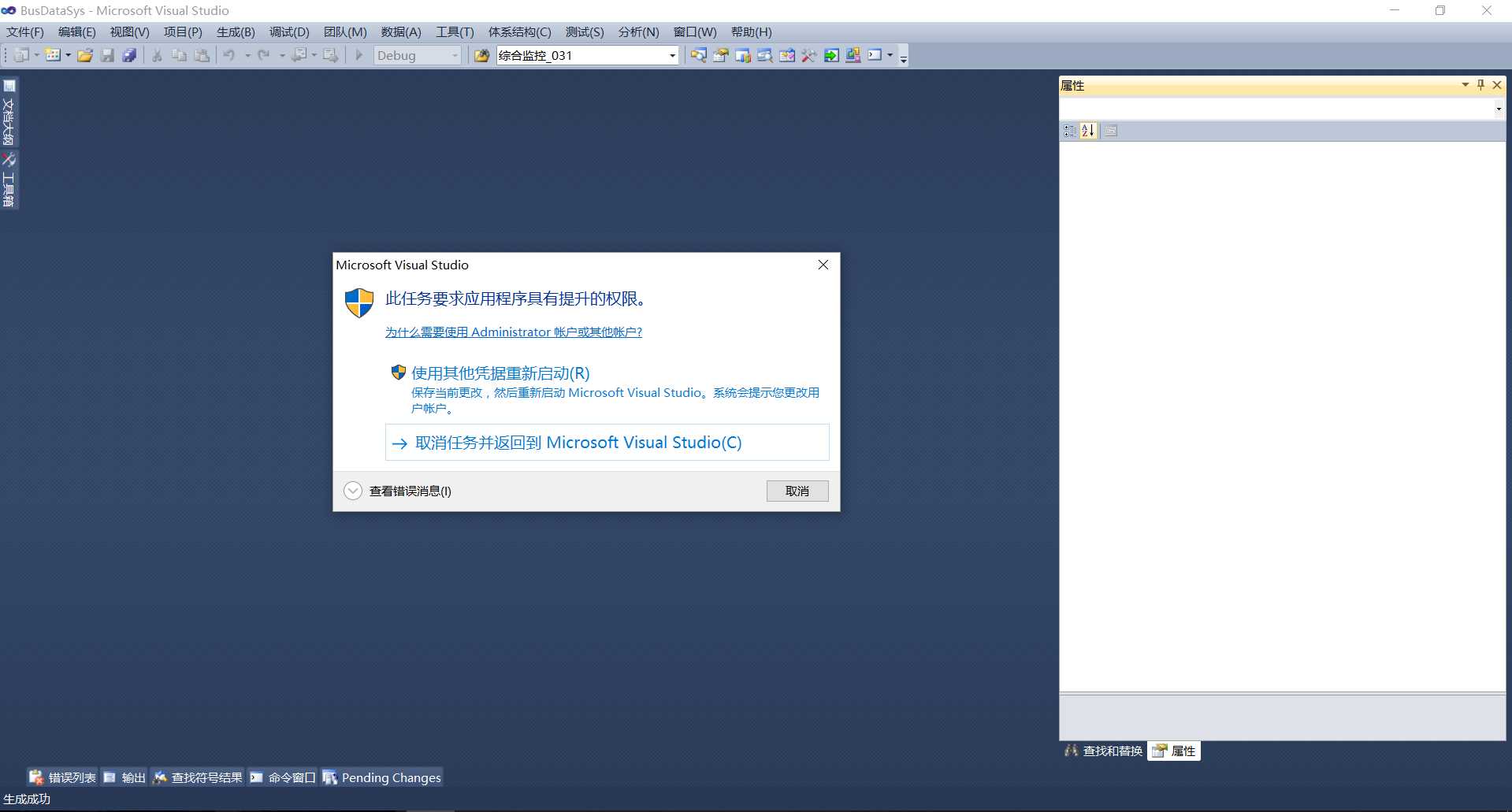Toggle Alphabetical sort in 属性 panel

coord(1088,131)
